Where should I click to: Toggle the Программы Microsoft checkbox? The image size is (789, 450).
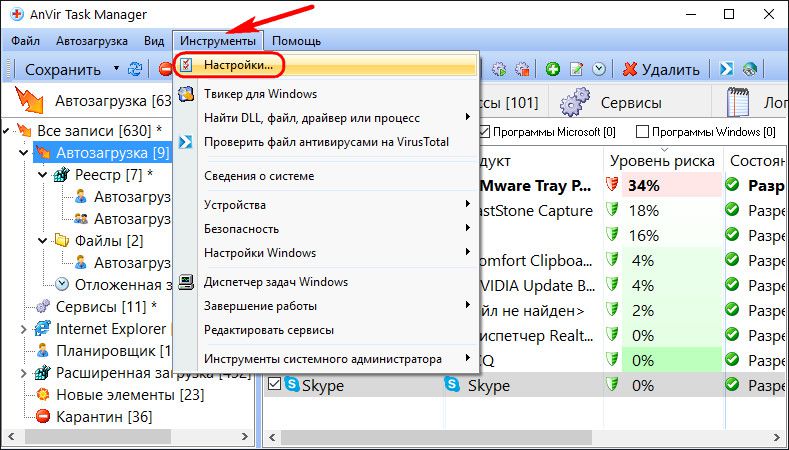pos(486,132)
